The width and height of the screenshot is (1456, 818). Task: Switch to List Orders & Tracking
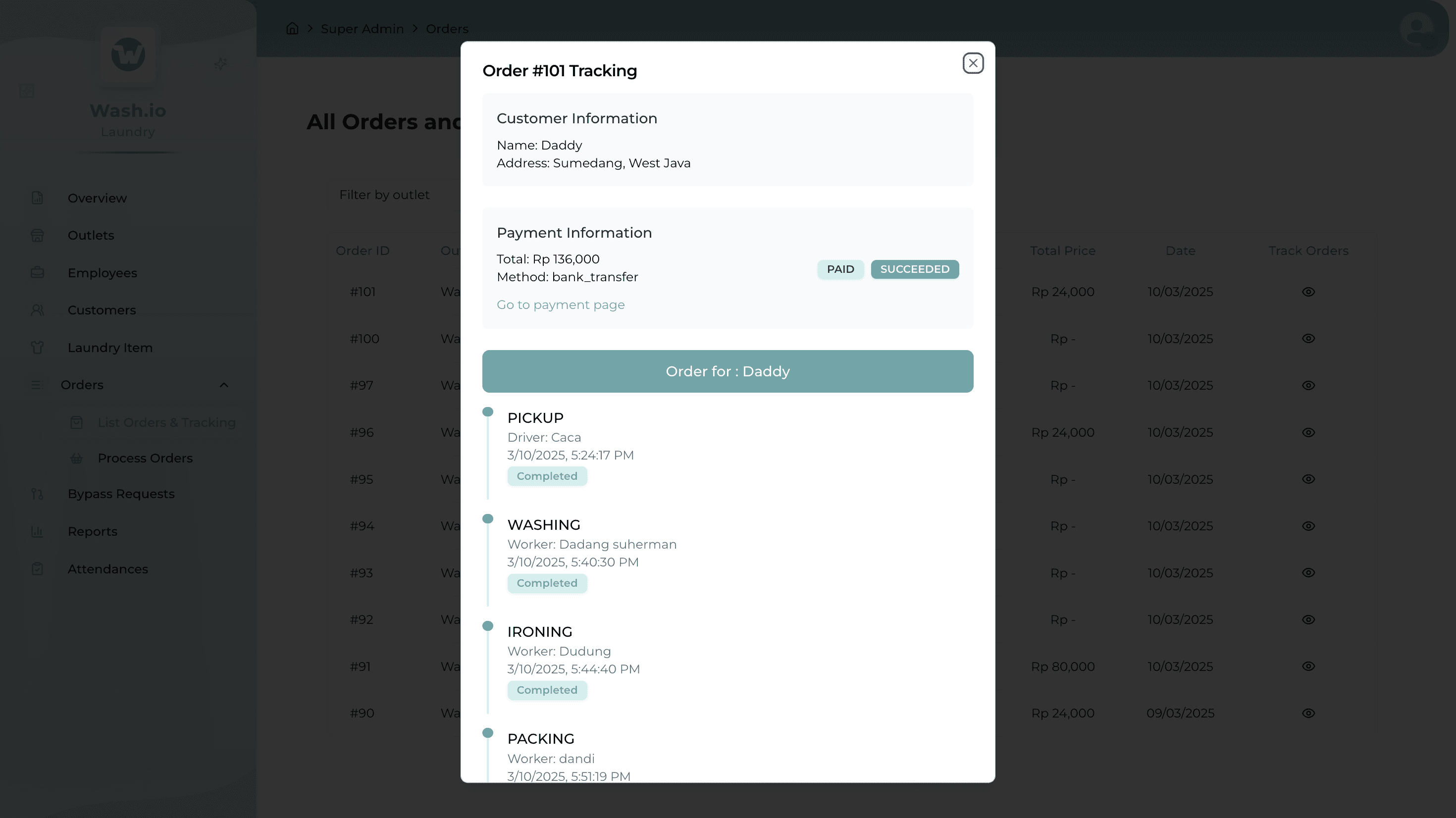click(x=167, y=422)
